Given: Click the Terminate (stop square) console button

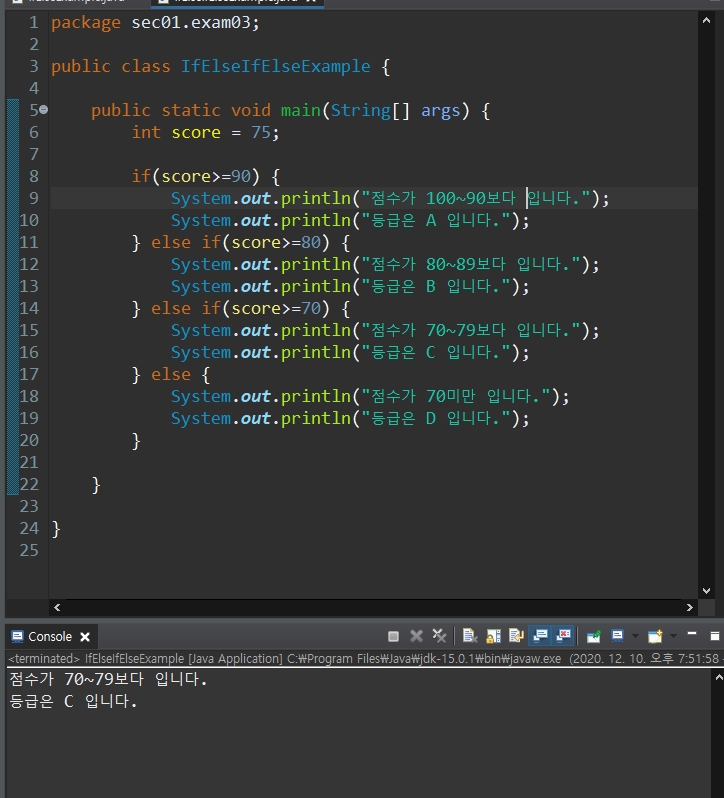Looking at the screenshot, I should coord(393,636).
